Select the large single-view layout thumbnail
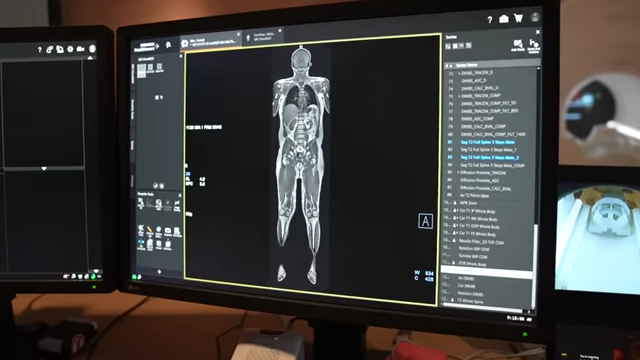Image resolution: width=640 pixels, height=360 pixels. click(141, 71)
